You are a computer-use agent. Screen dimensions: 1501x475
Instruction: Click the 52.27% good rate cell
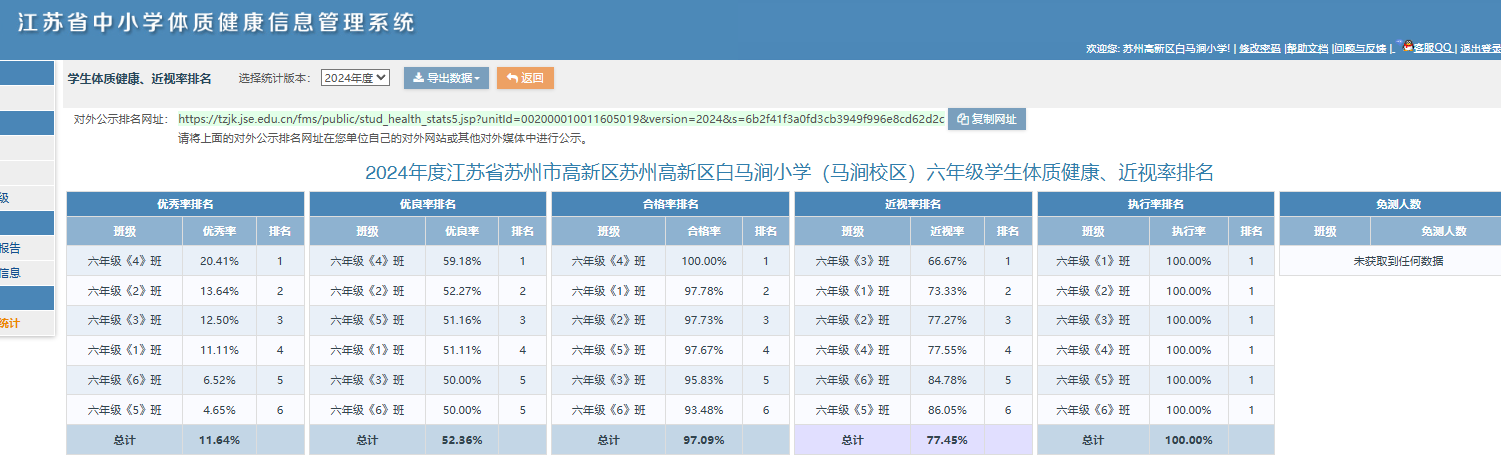coord(462,291)
